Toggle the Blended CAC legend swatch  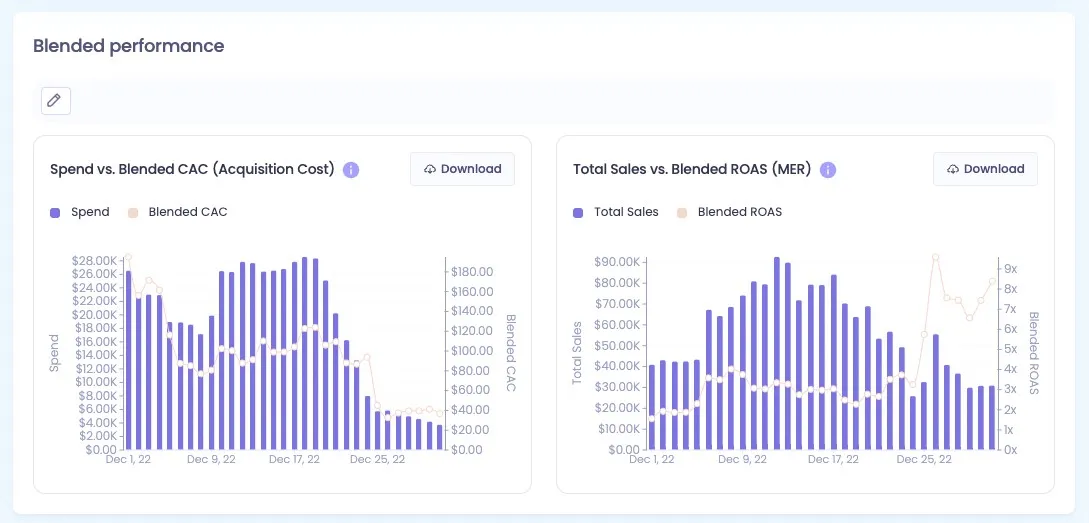[x=133, y=213]
